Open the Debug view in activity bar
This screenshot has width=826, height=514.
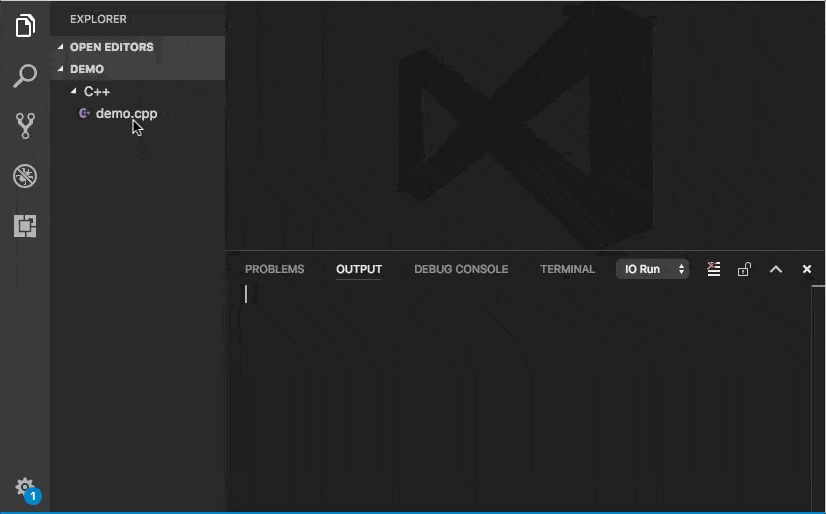25,176
